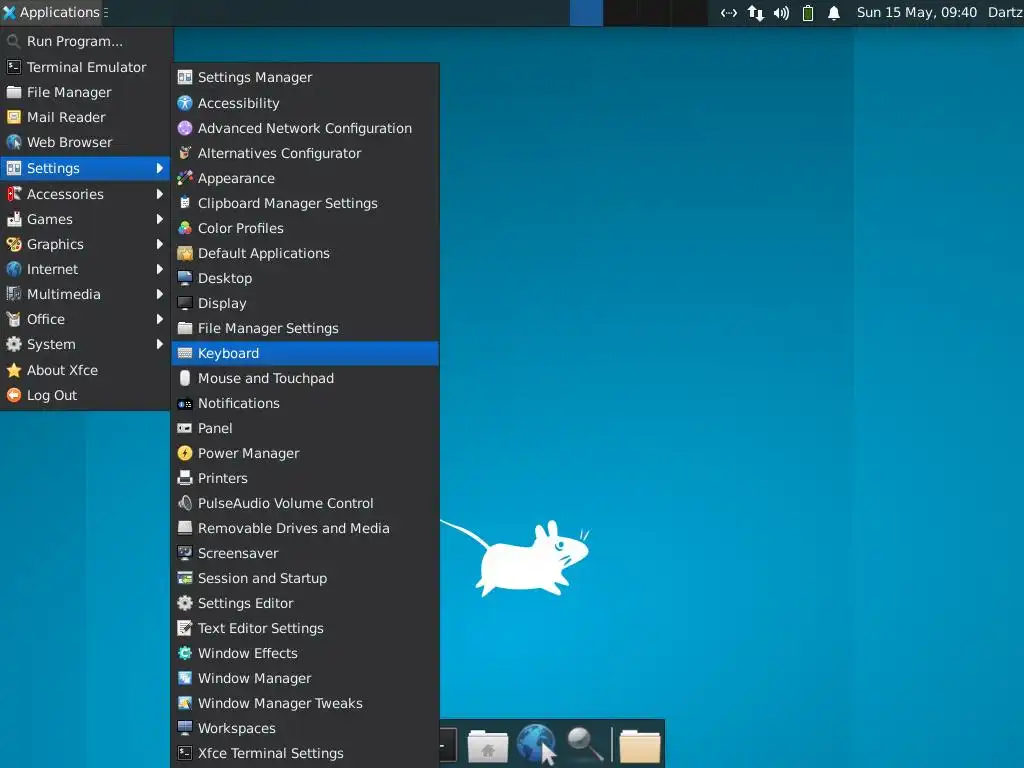
Task: Open Panel settings entry
Action: 305,428
